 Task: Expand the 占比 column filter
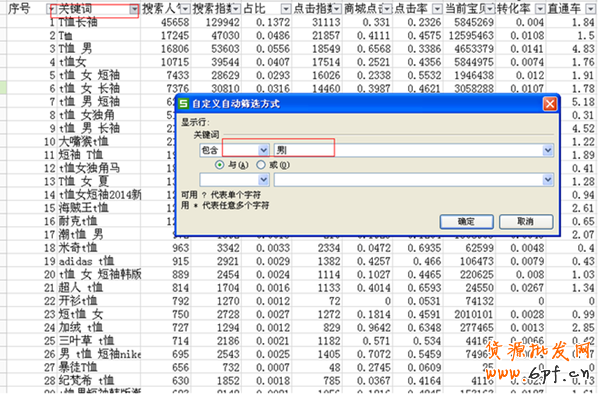point(286,9)
